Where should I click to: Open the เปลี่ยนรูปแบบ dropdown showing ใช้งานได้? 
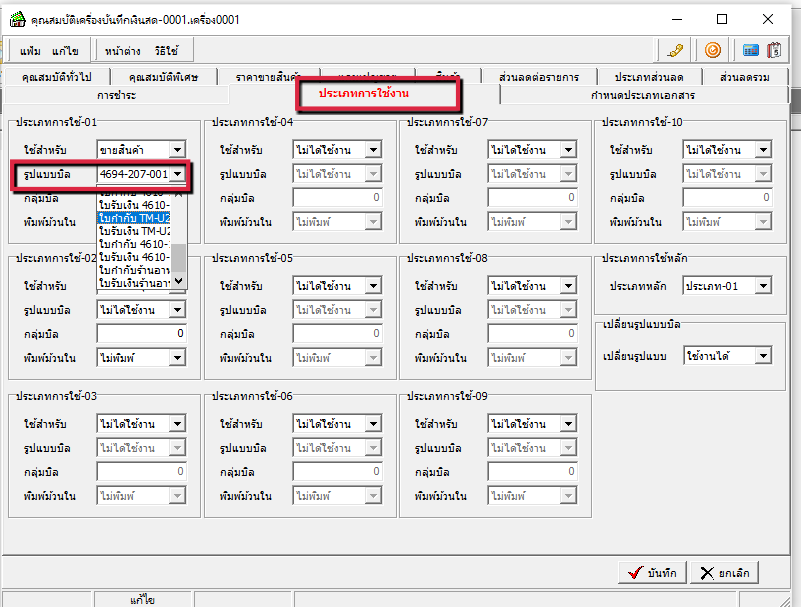coord(763,356)
